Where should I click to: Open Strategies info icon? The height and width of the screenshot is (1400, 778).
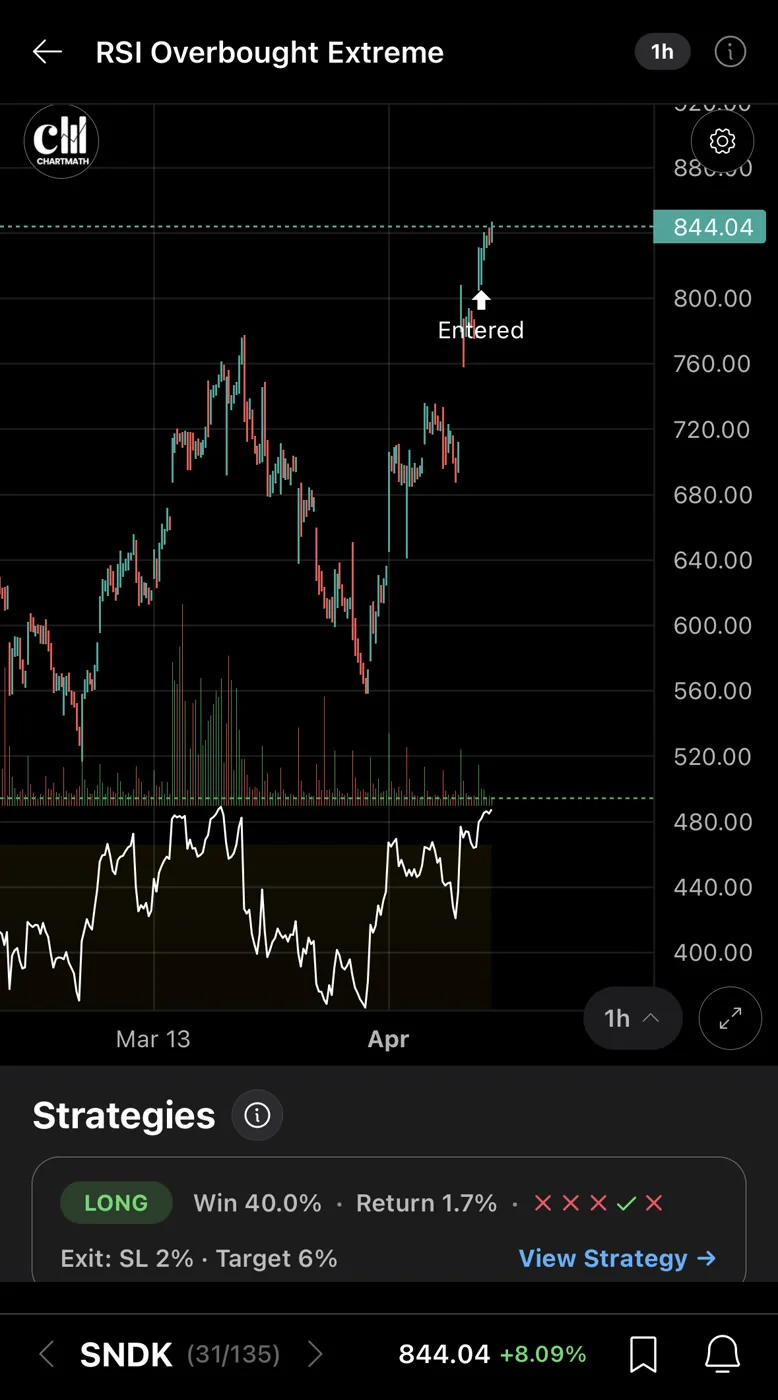tap(257, 1115)
